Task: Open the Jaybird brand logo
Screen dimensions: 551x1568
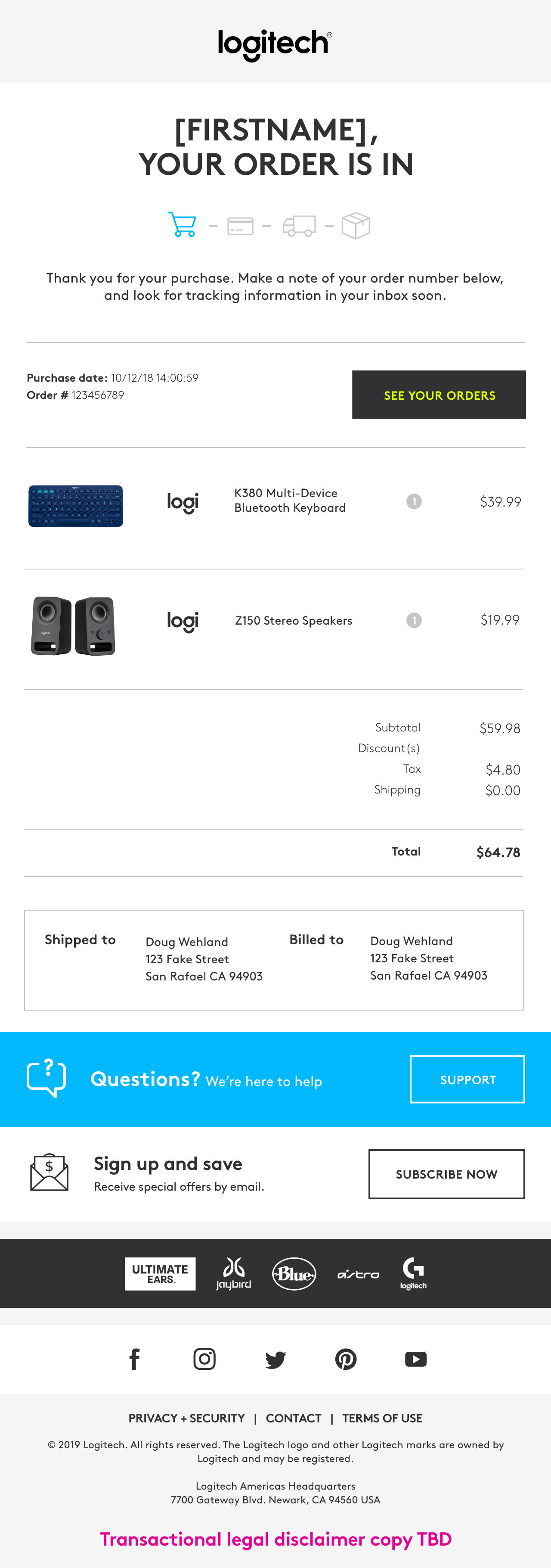Action: pyautogui.click(x=234, y=1274)
